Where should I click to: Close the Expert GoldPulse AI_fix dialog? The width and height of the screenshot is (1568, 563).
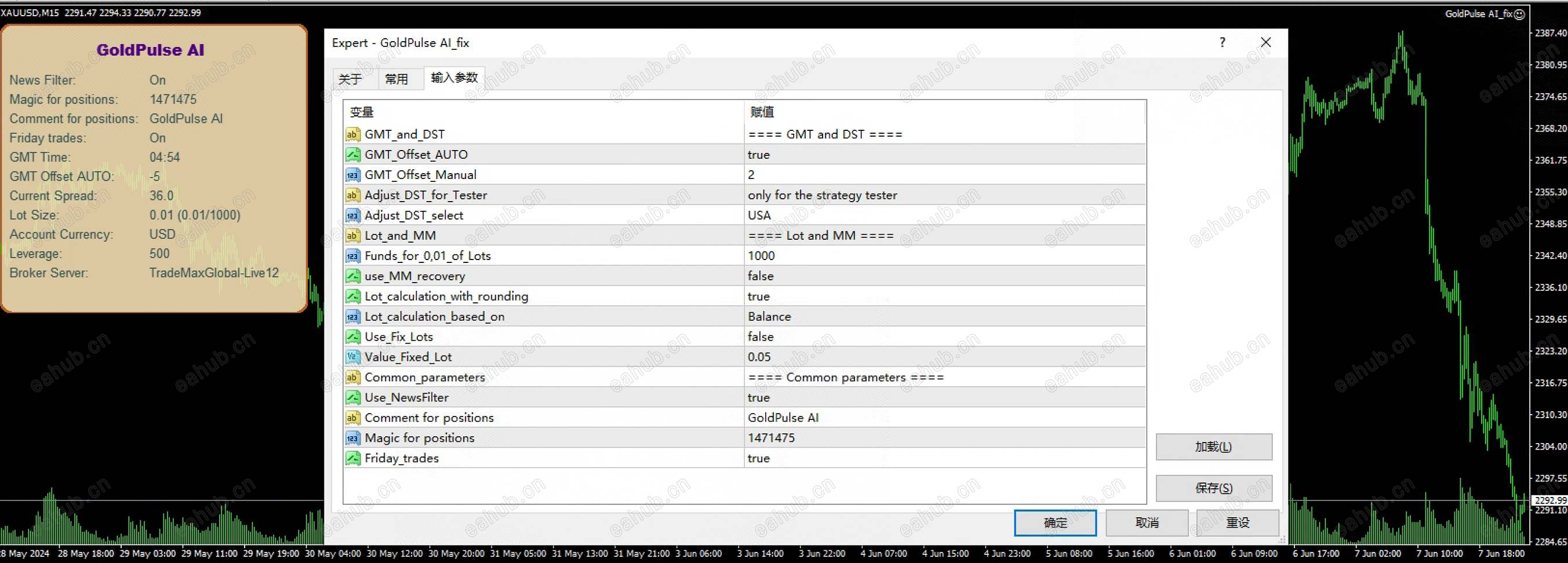coord(1266,42)
